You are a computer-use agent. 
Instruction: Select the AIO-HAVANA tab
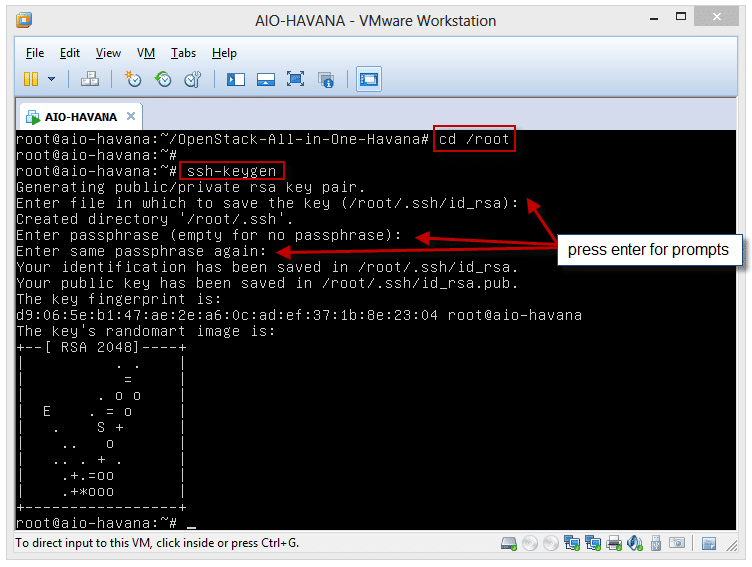[x=80, y=116]
